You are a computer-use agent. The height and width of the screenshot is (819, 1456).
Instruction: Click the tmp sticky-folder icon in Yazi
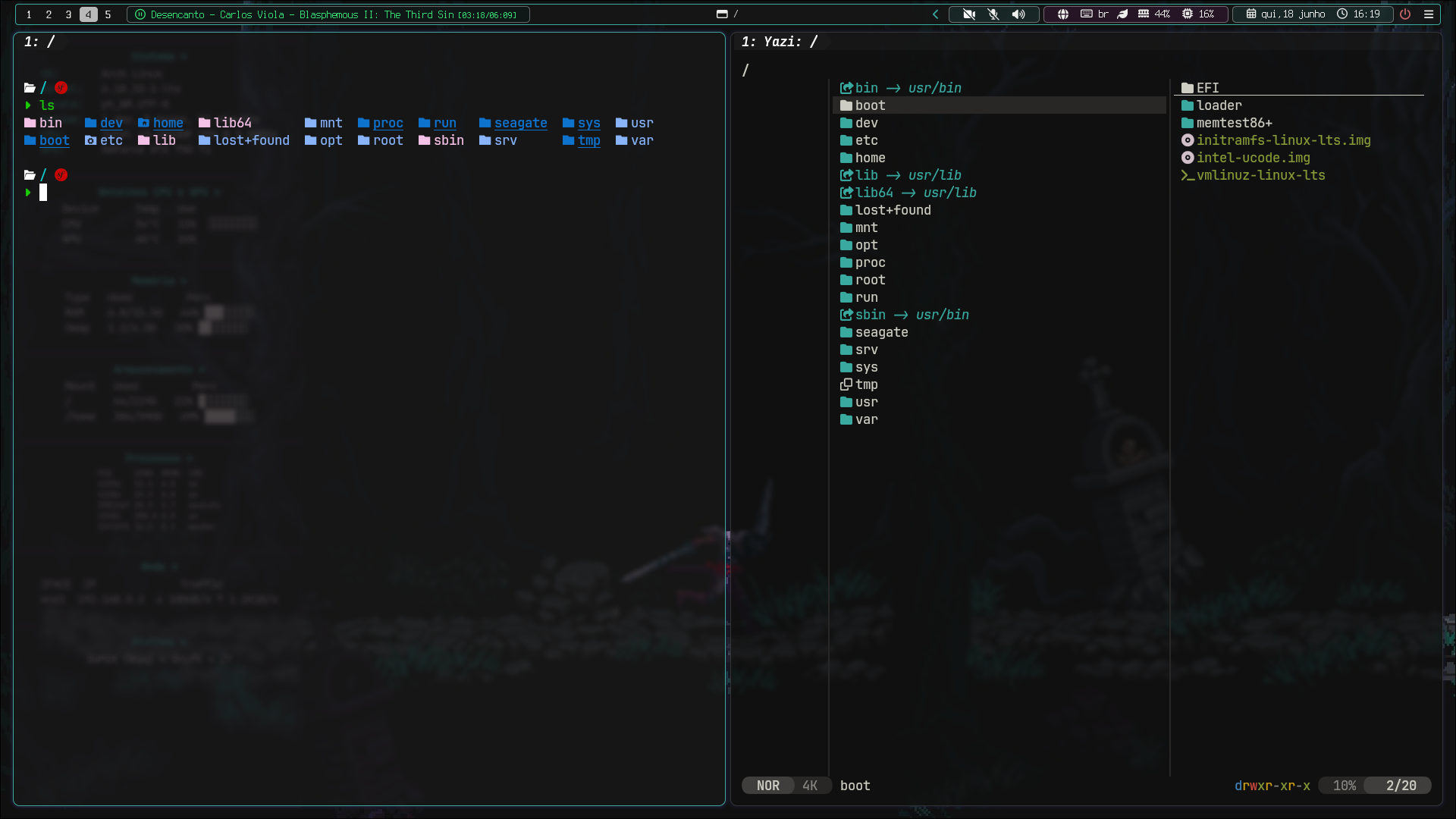[x=846, y=384]
